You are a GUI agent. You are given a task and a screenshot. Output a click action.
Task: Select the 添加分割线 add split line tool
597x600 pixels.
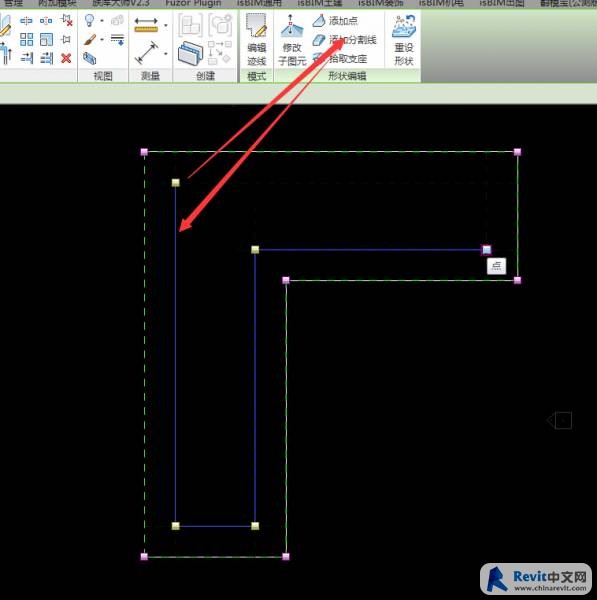pyautogui.click(x=344, y=40)
